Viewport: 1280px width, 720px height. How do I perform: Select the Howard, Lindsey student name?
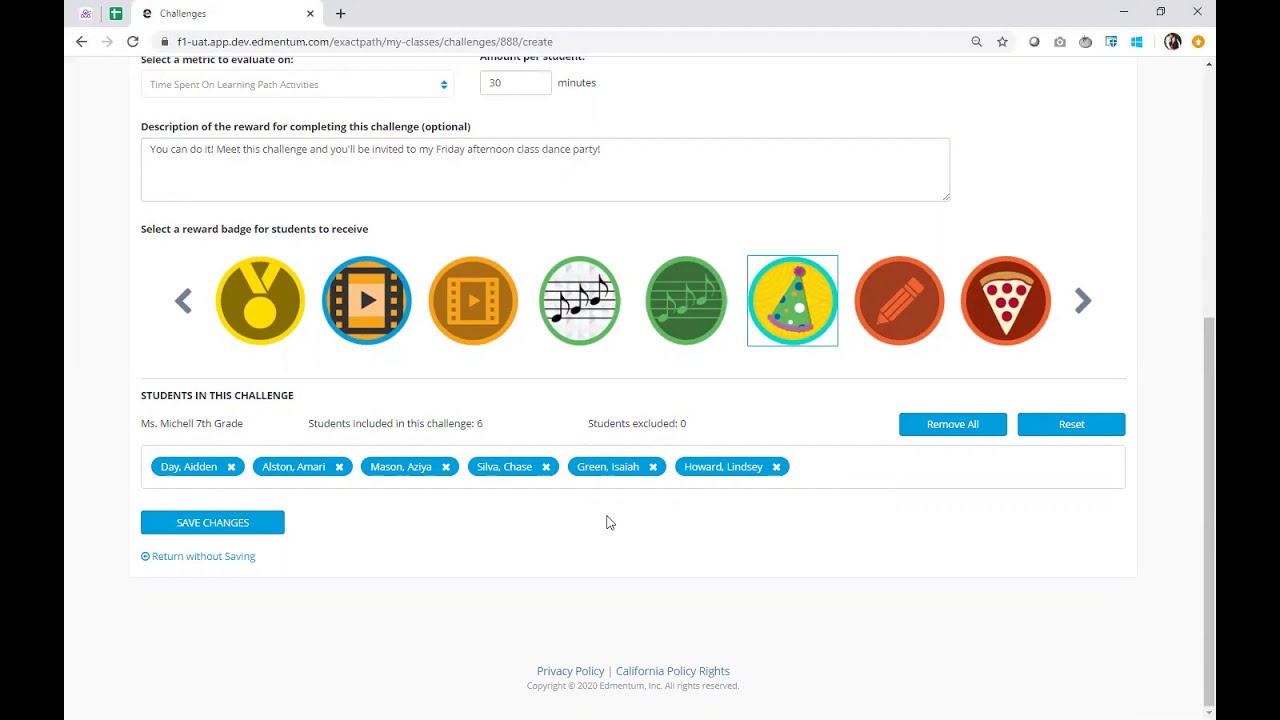[x=724, y=467]
